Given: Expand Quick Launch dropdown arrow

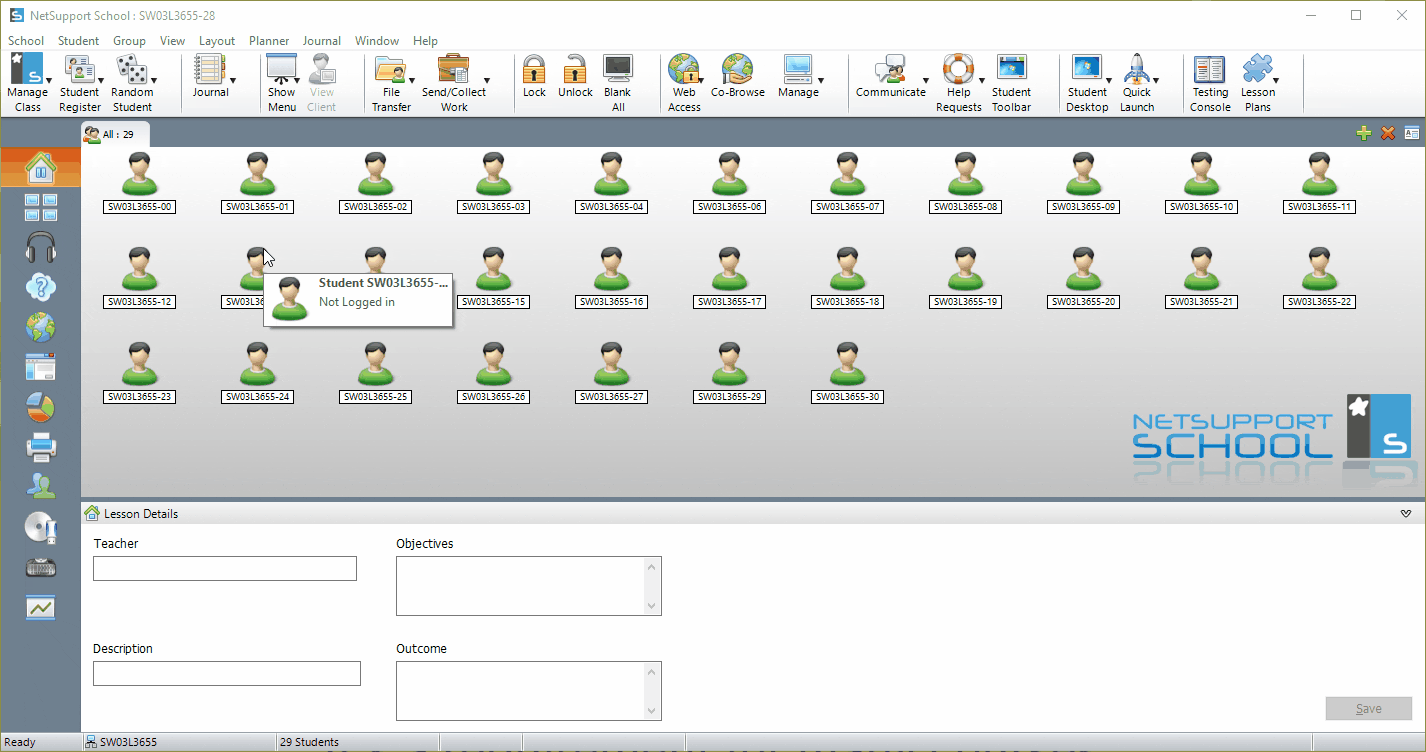Looking at the screenshot, I should tap(1156, 80).
